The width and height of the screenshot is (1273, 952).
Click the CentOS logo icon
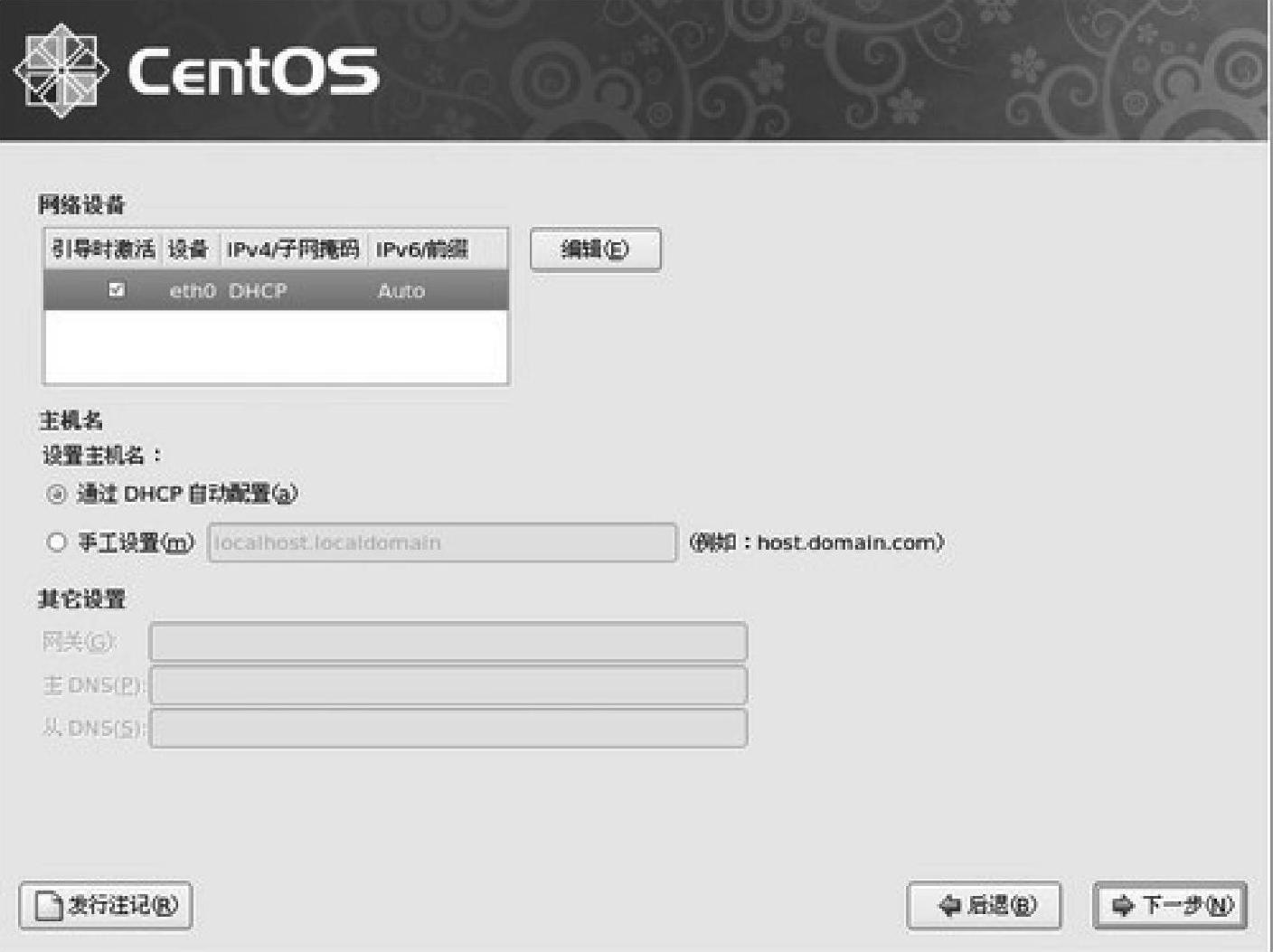pos(61,71)
